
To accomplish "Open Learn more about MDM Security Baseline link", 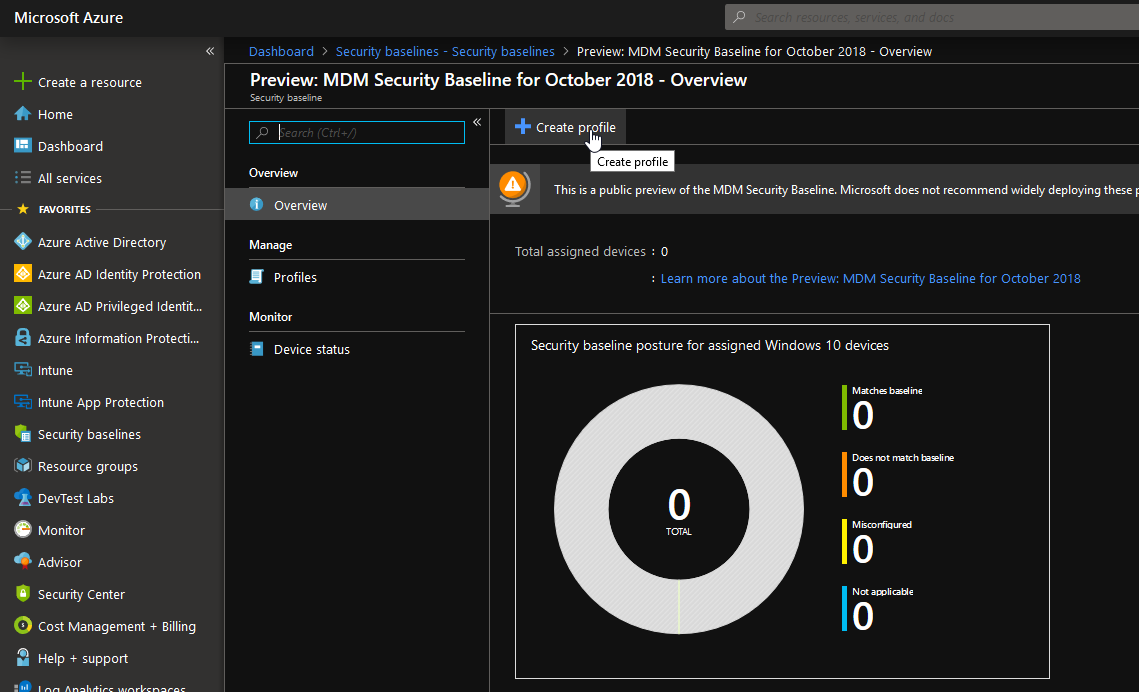I will point(870,278).
